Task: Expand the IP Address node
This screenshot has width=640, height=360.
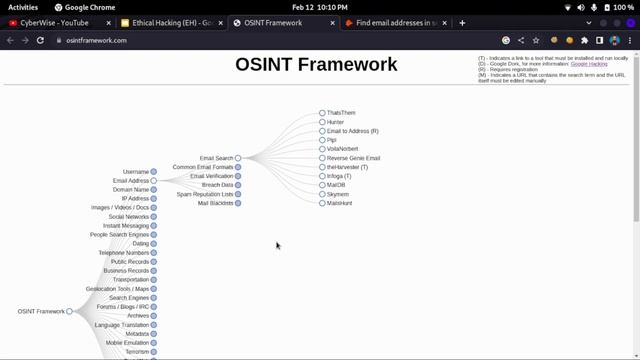Action: click(153, 199)
